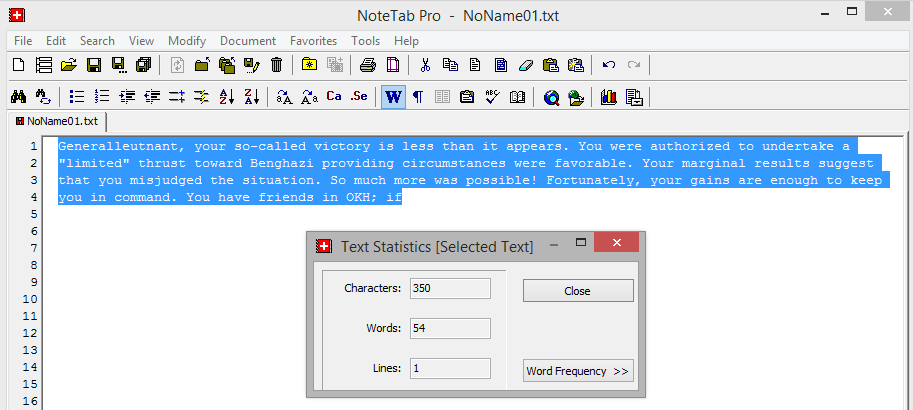The image size is (913, 410).
Task: Open print preview with the pink page icon
Action: 393,65
